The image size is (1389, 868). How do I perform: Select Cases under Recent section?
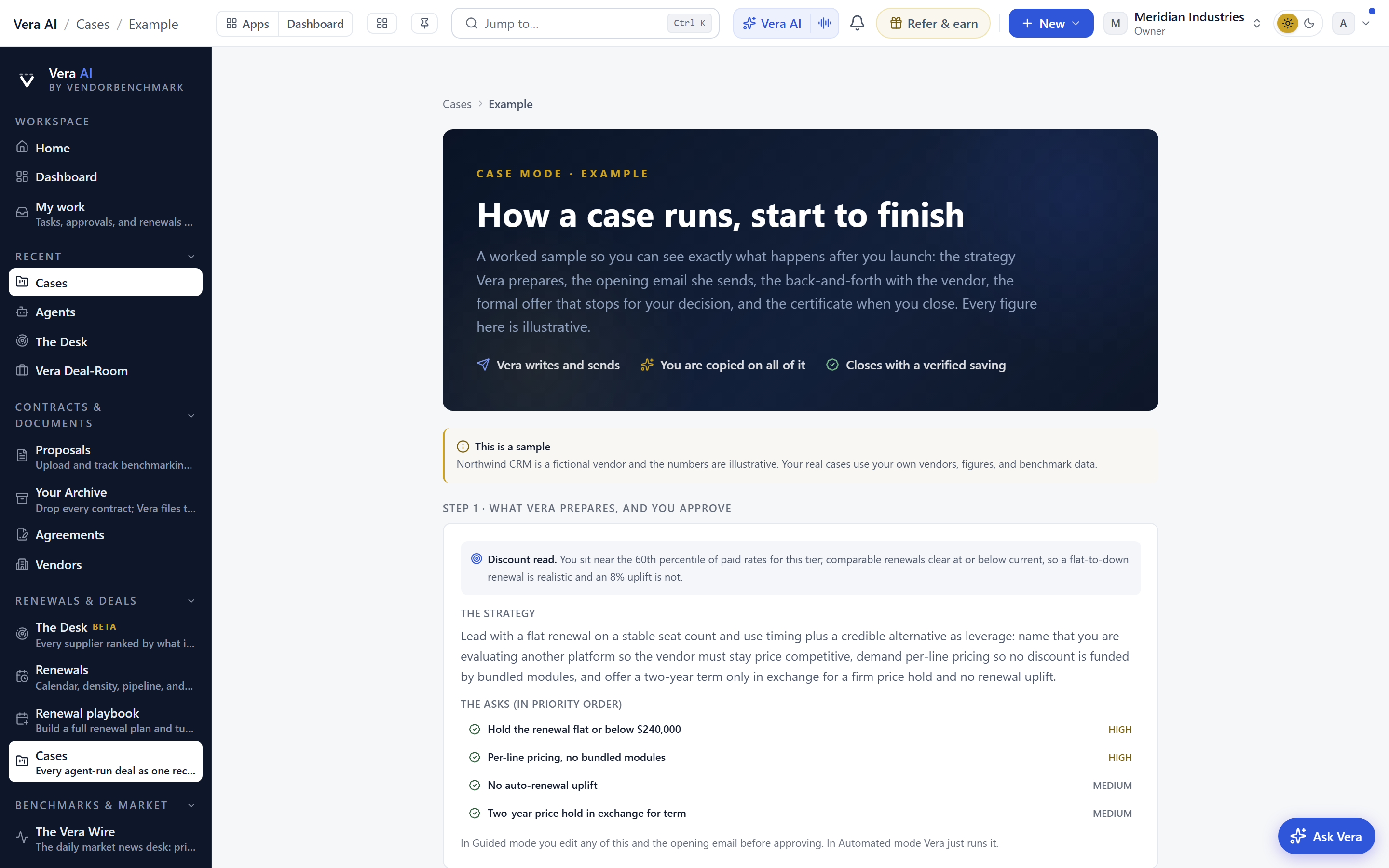click(x=106, y=283)
